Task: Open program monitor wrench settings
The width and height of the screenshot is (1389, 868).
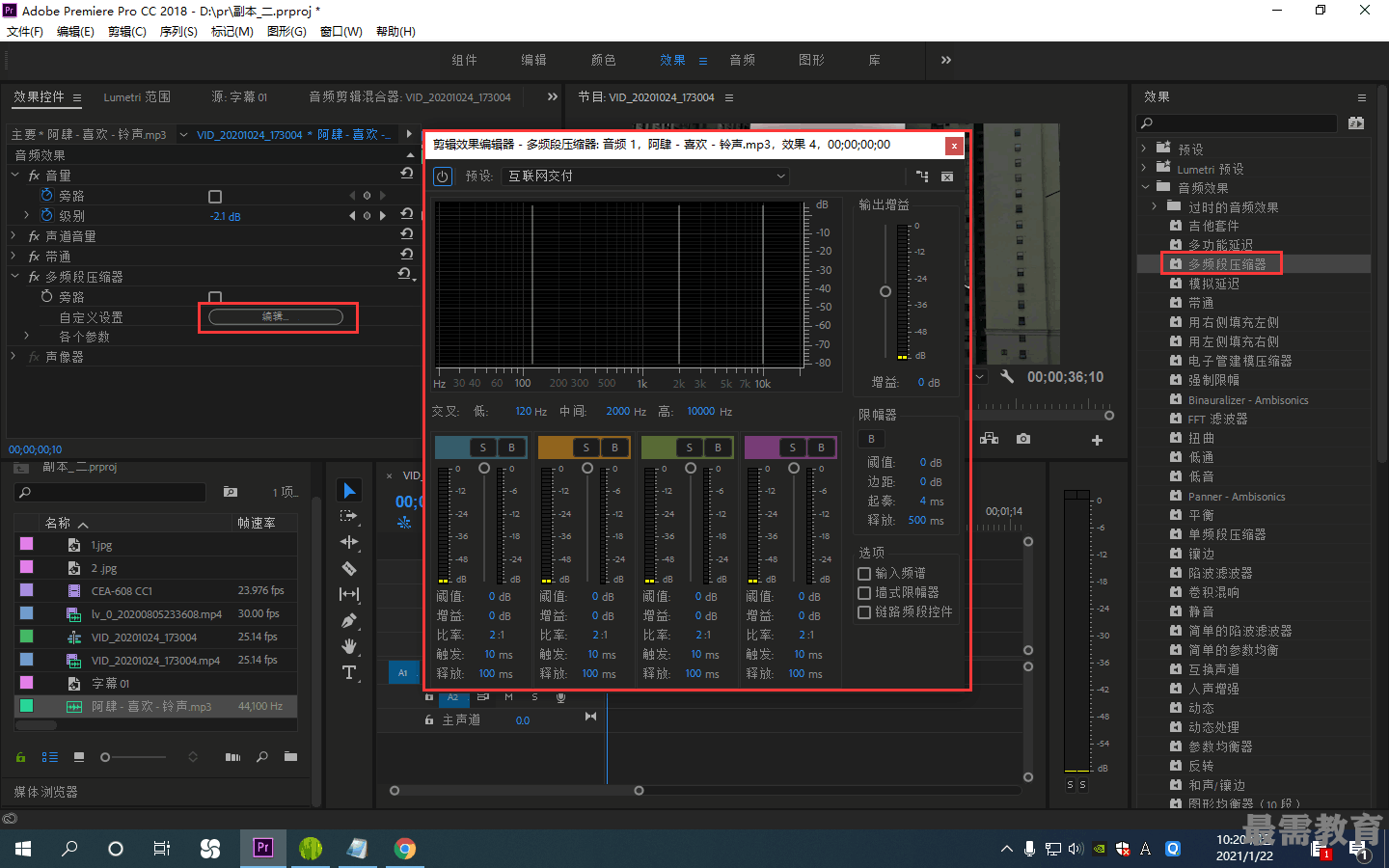Action: pyautogui.click(x=1007, y=376)
